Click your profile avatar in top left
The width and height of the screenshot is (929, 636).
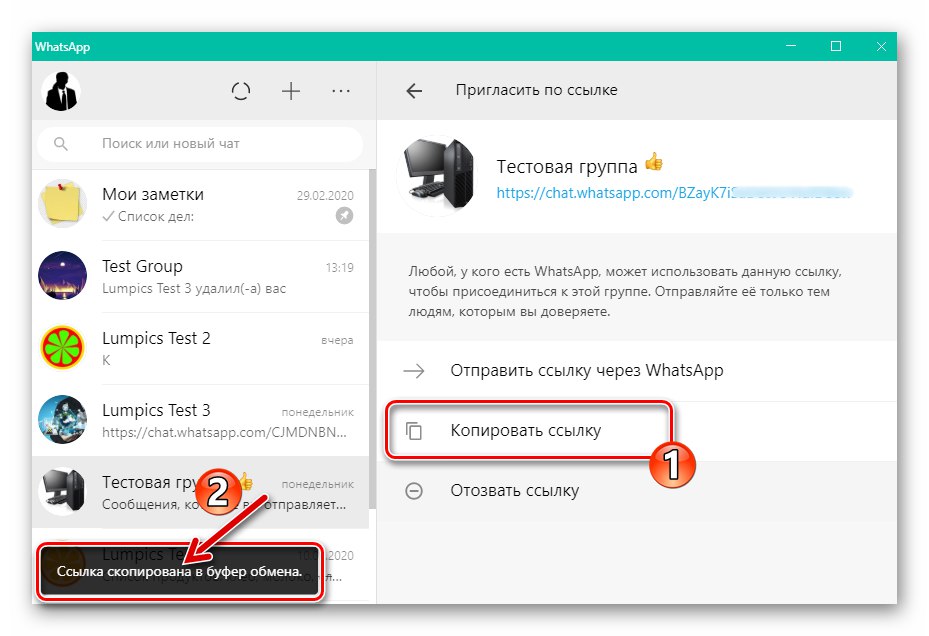click(62, 91)
